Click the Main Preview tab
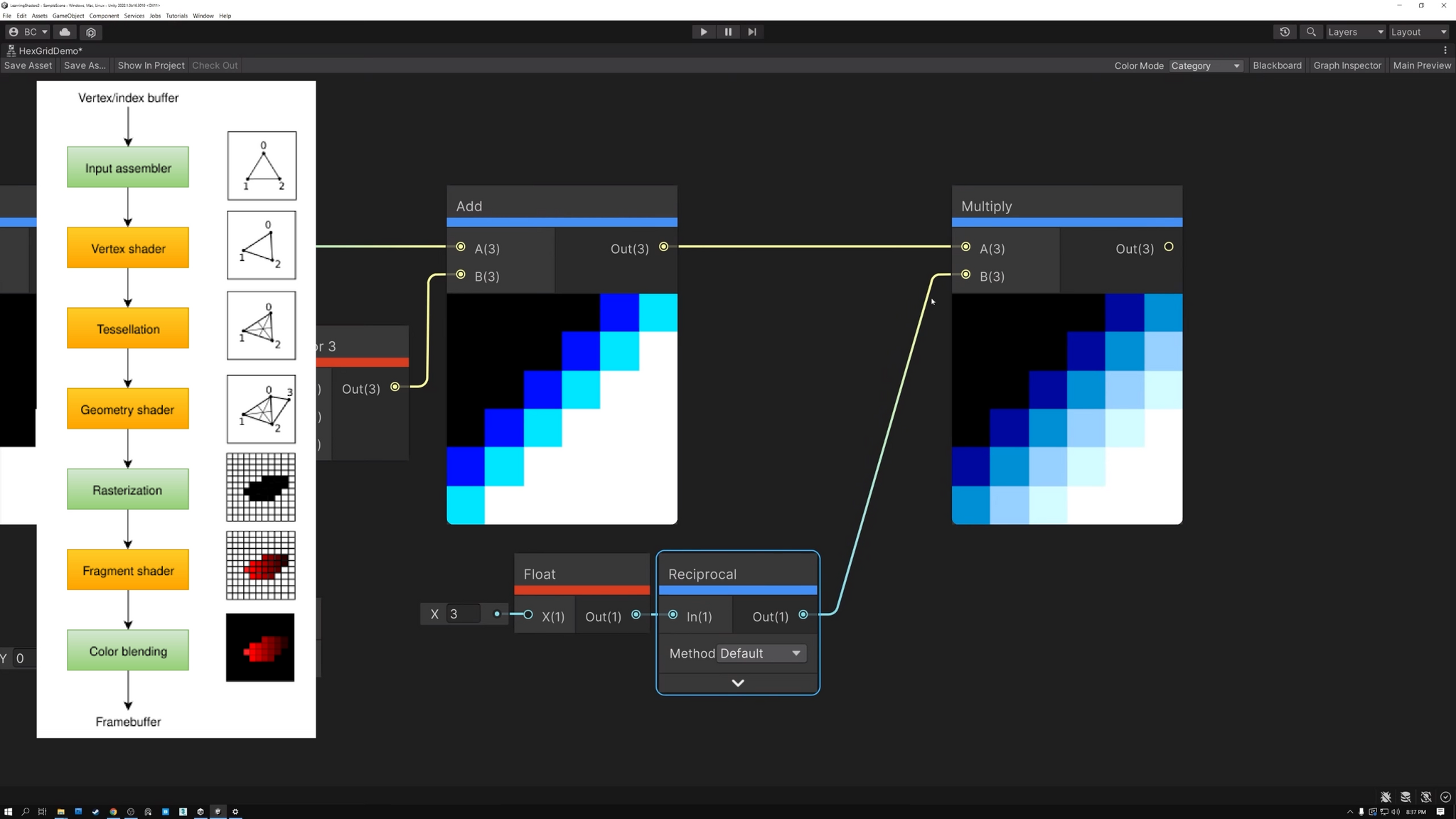This screenshot has width=1456, height=819. pyautogui.click(x=1421, y=65)
